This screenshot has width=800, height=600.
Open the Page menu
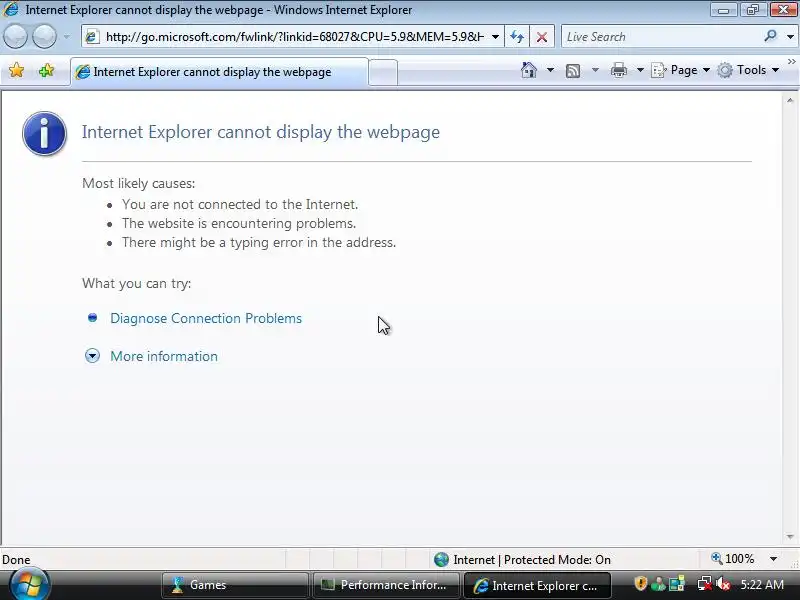(681, 70)
